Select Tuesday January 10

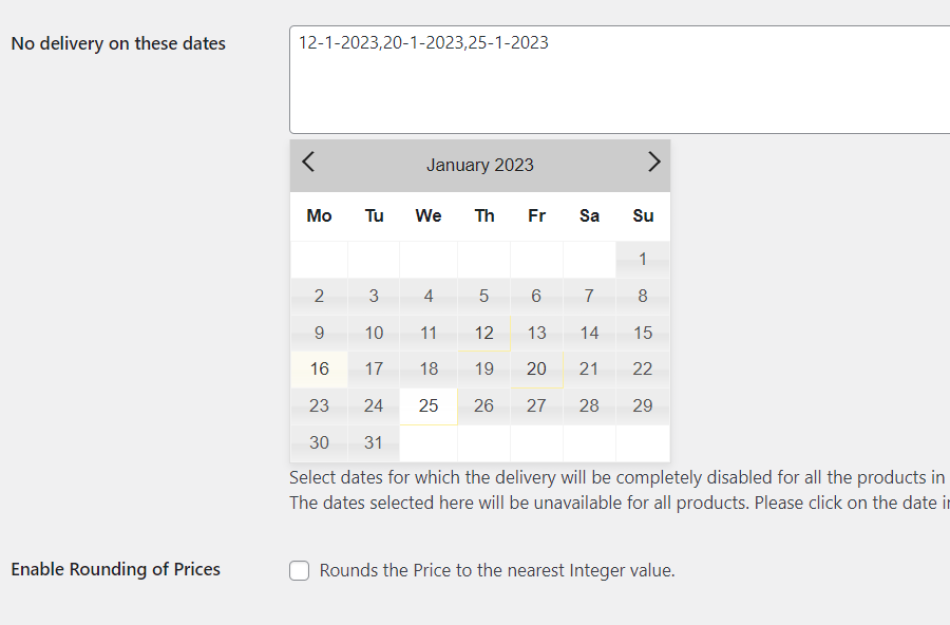[373, 333]
